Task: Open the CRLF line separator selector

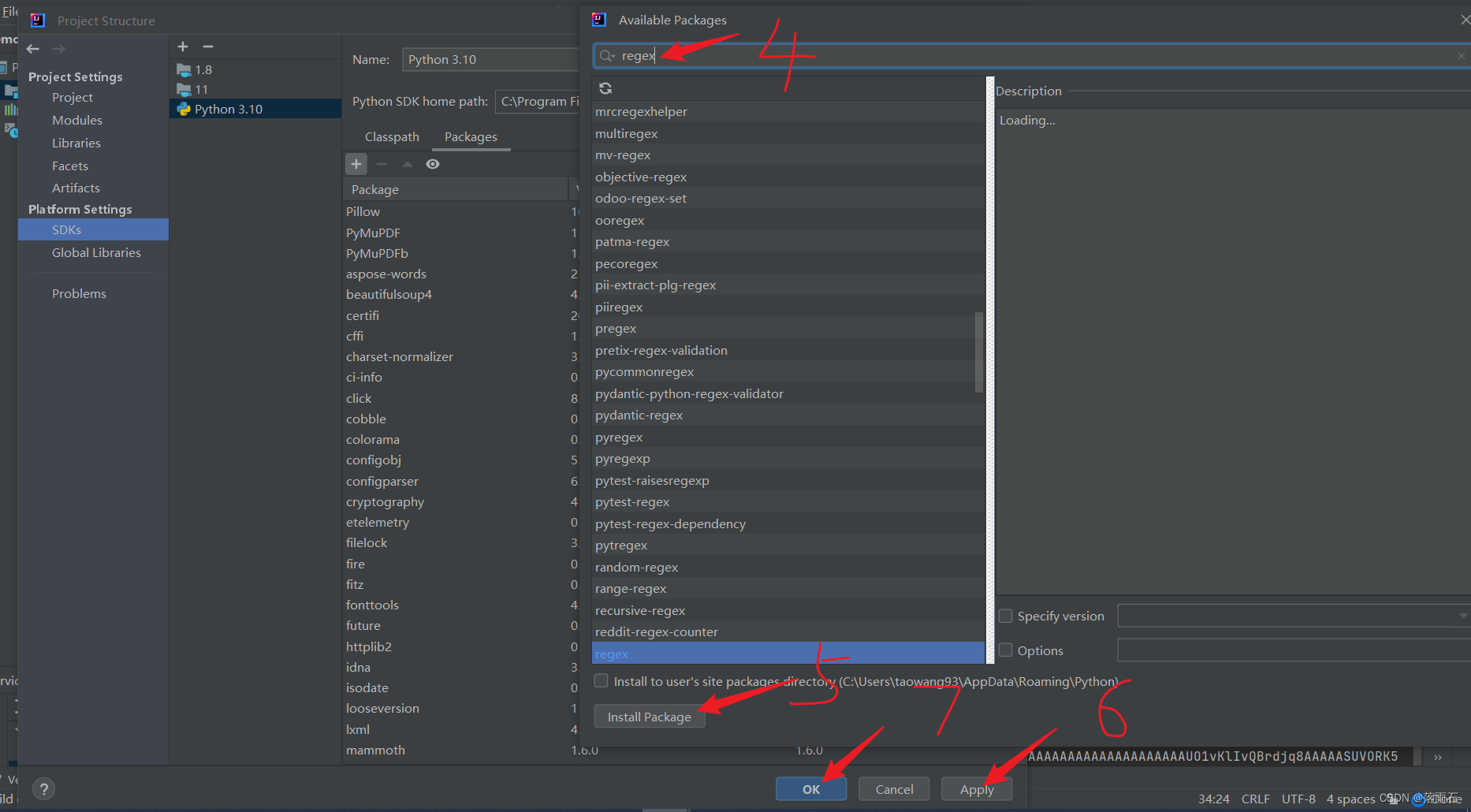Action: (1255, 799)
